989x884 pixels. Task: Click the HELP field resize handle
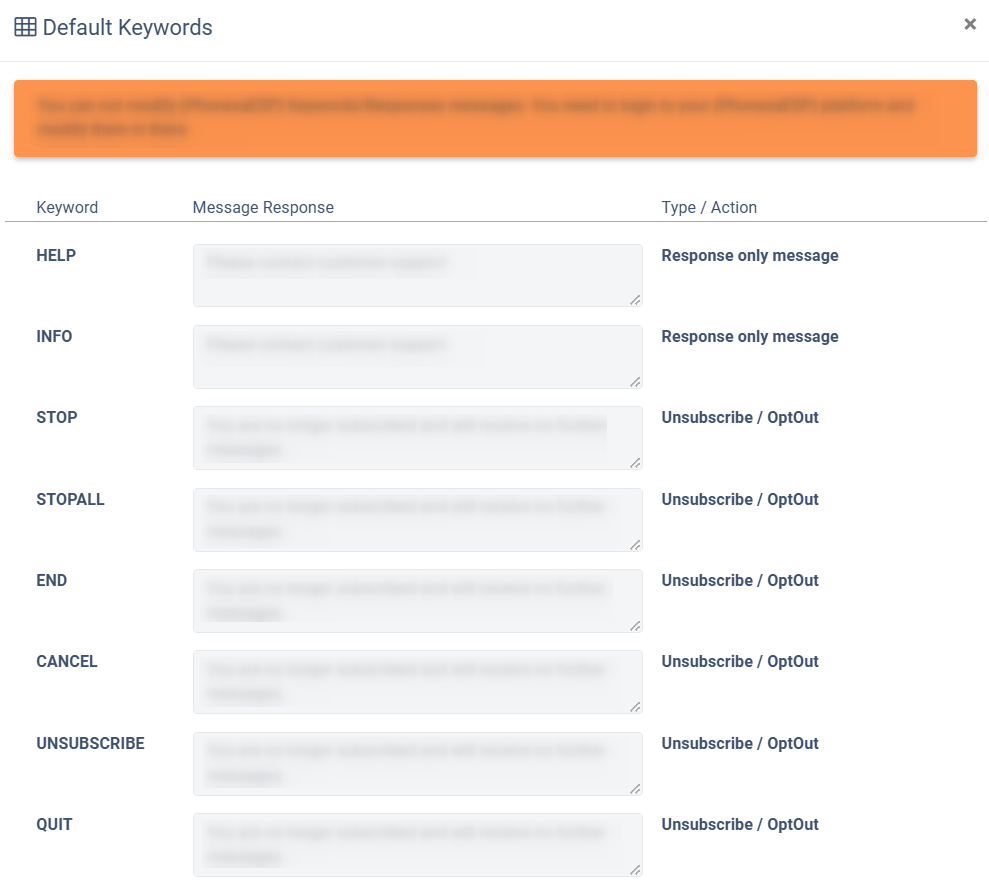coord(635,299)
